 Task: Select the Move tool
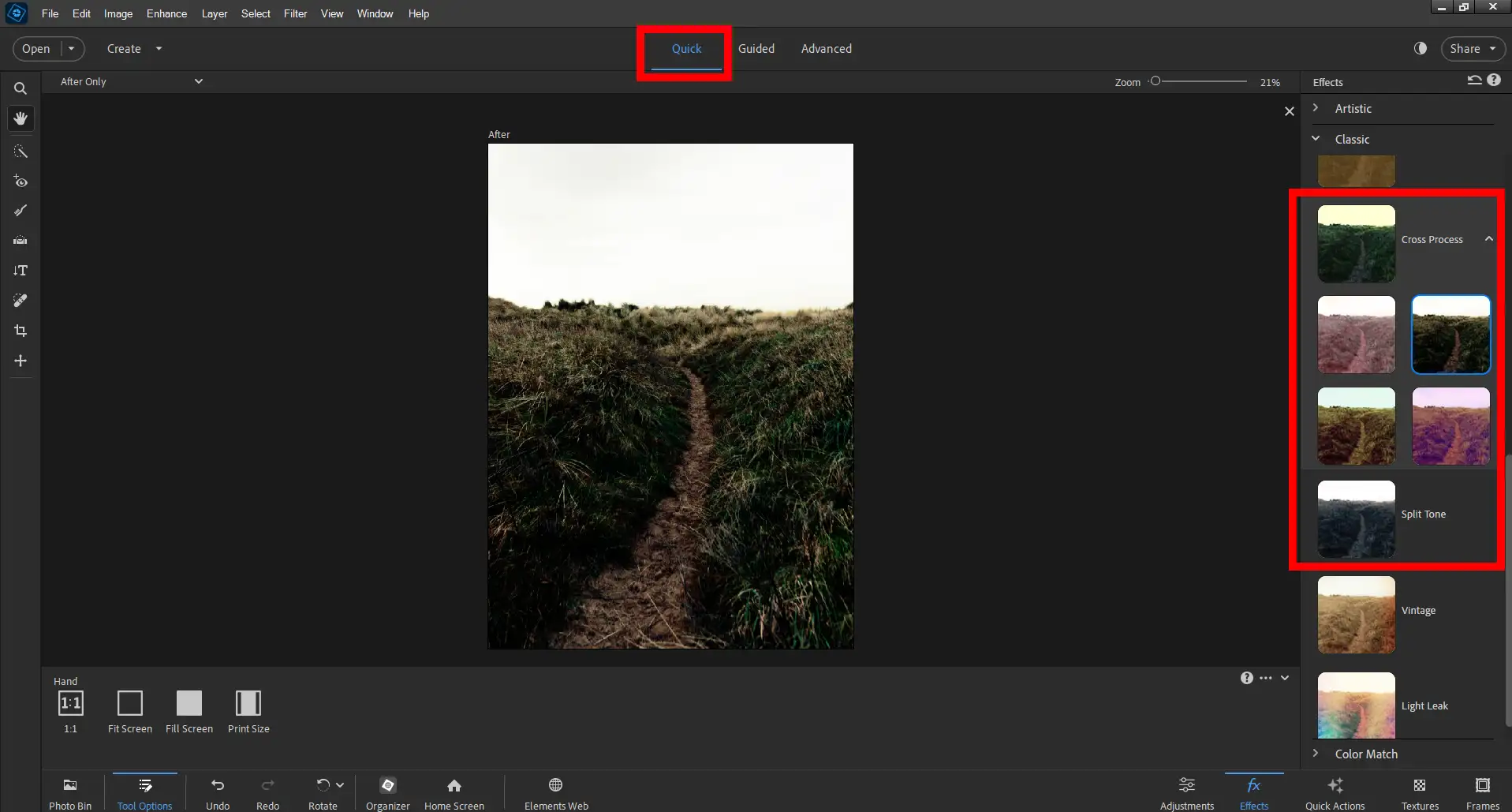click(x=21, y=361)
